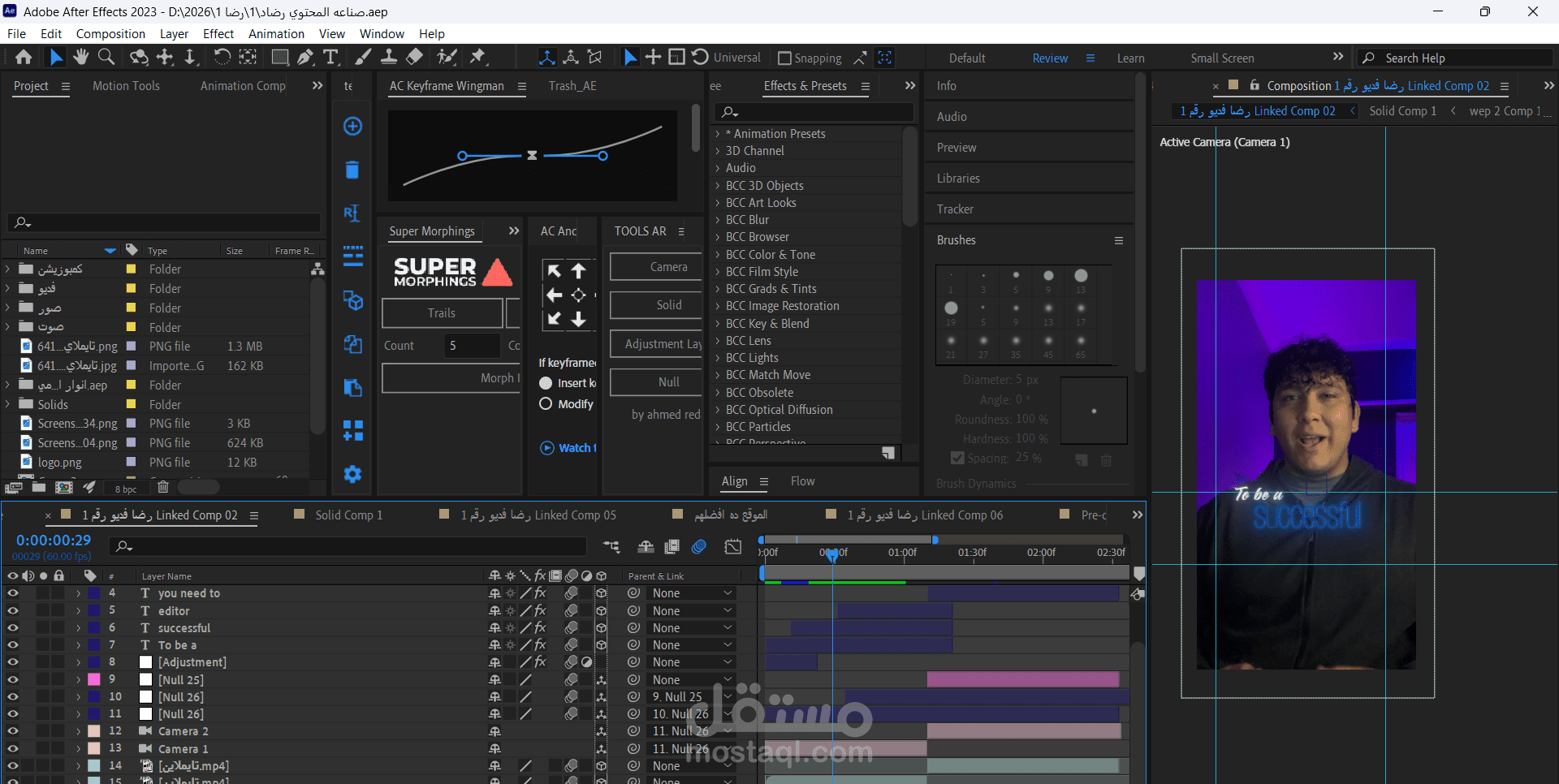Activate the Rotation tool

[x=222, y=57]
